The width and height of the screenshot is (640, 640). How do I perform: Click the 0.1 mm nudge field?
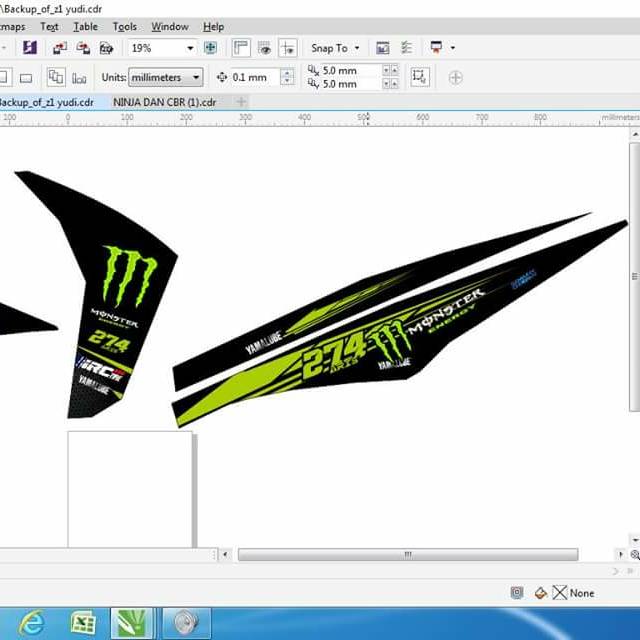255,77
